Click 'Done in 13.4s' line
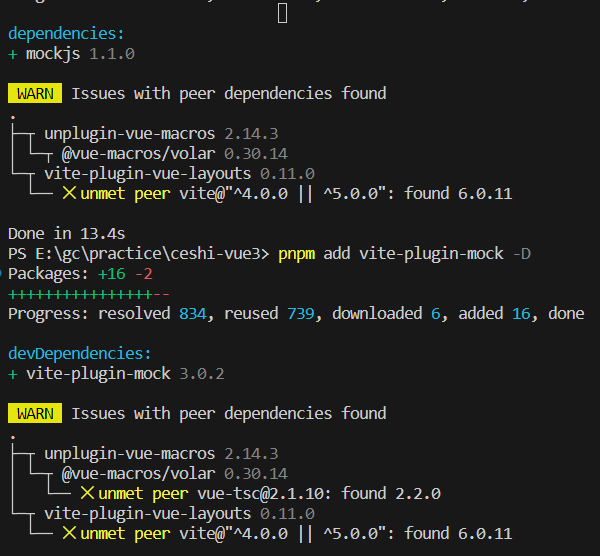600x556 pixels. 67,233
